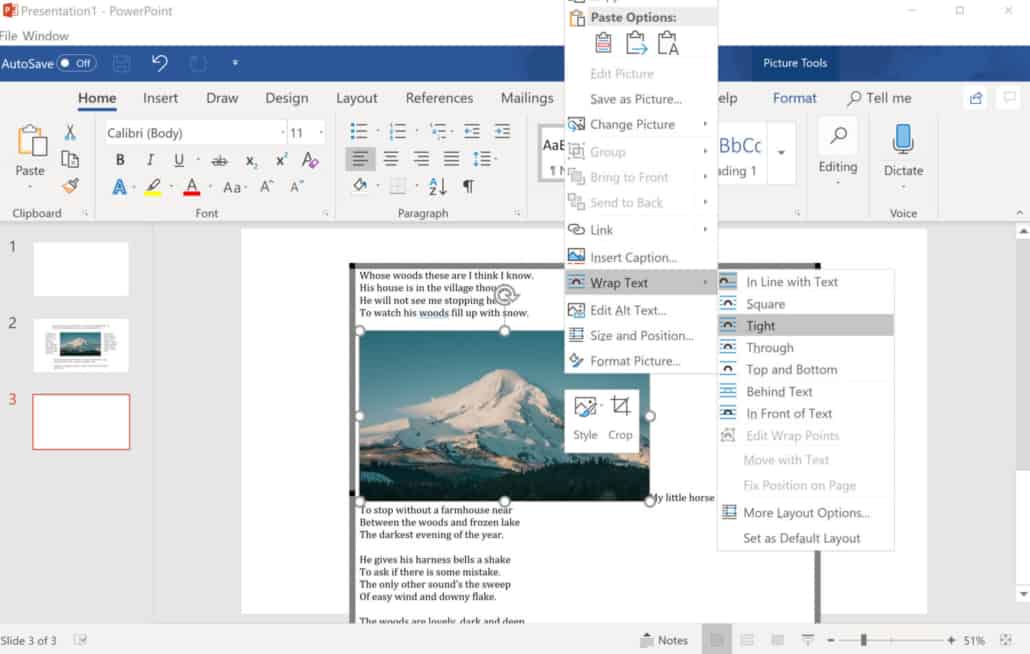Click the Undo arrow icon
The image size is (1030, 654).
coord(160,63)
